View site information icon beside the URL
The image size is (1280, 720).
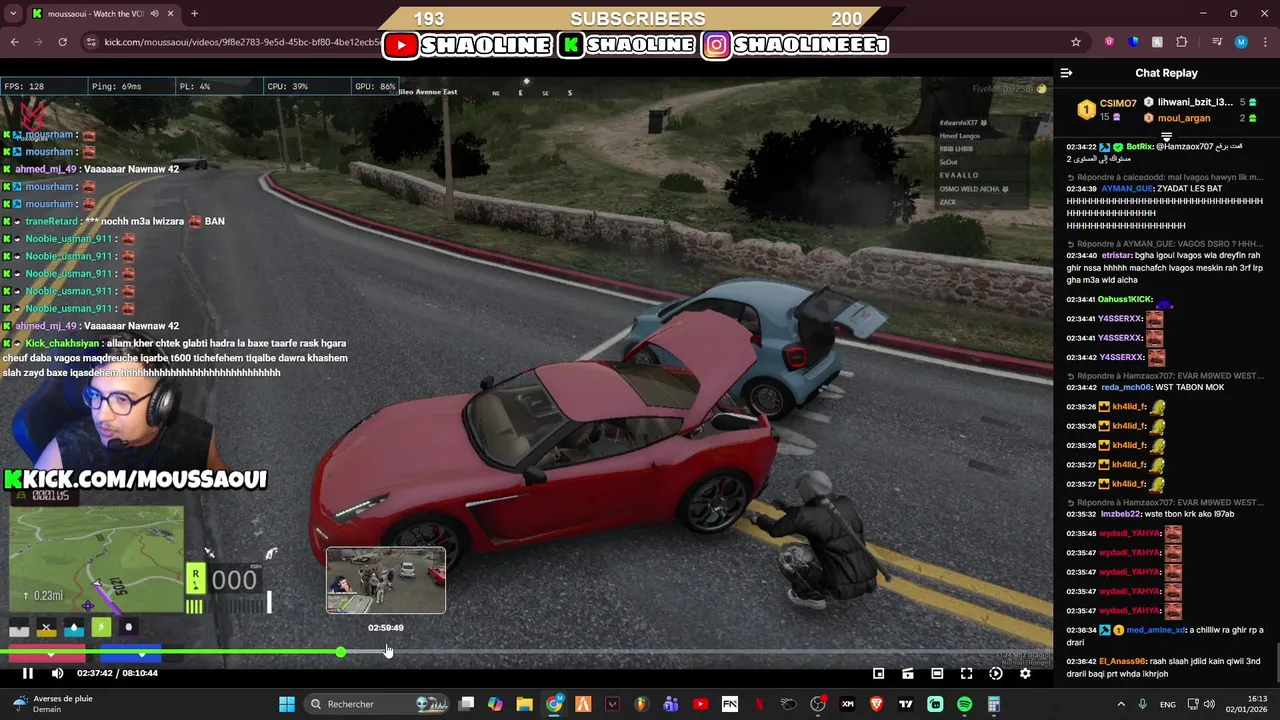(91, 42)
